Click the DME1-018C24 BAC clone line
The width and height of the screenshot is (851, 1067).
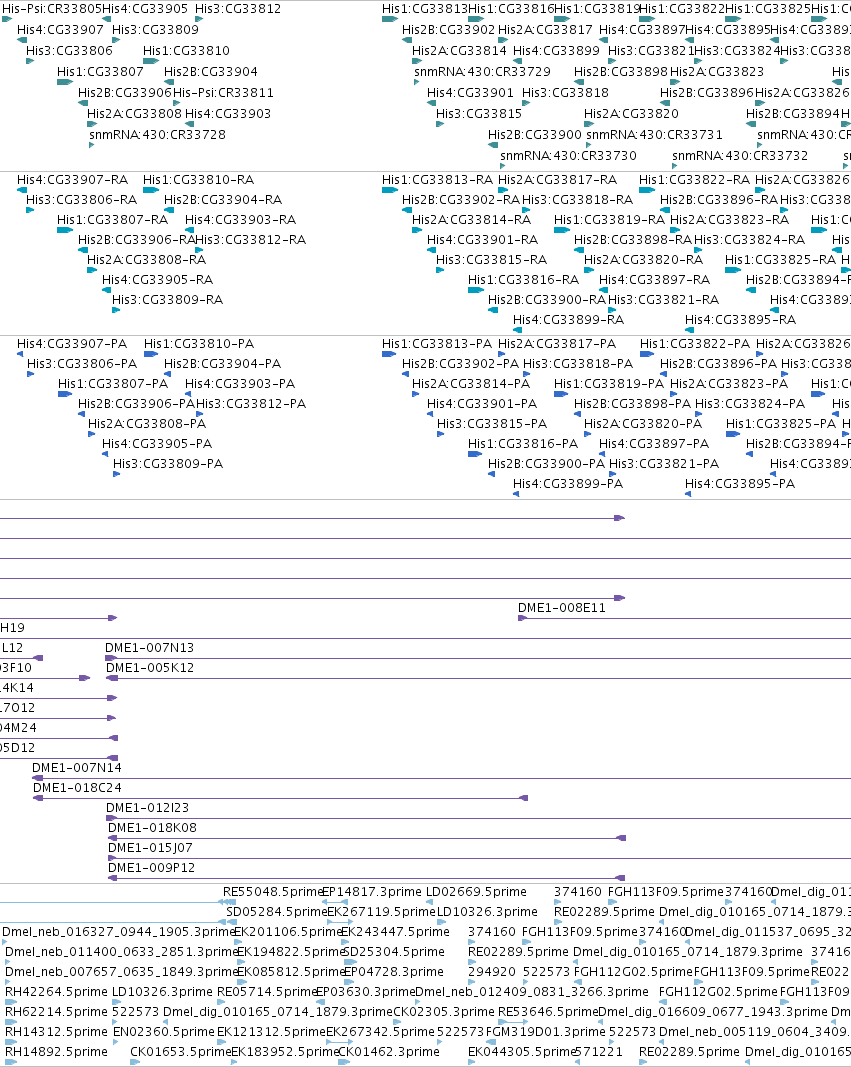coord(280,798)
